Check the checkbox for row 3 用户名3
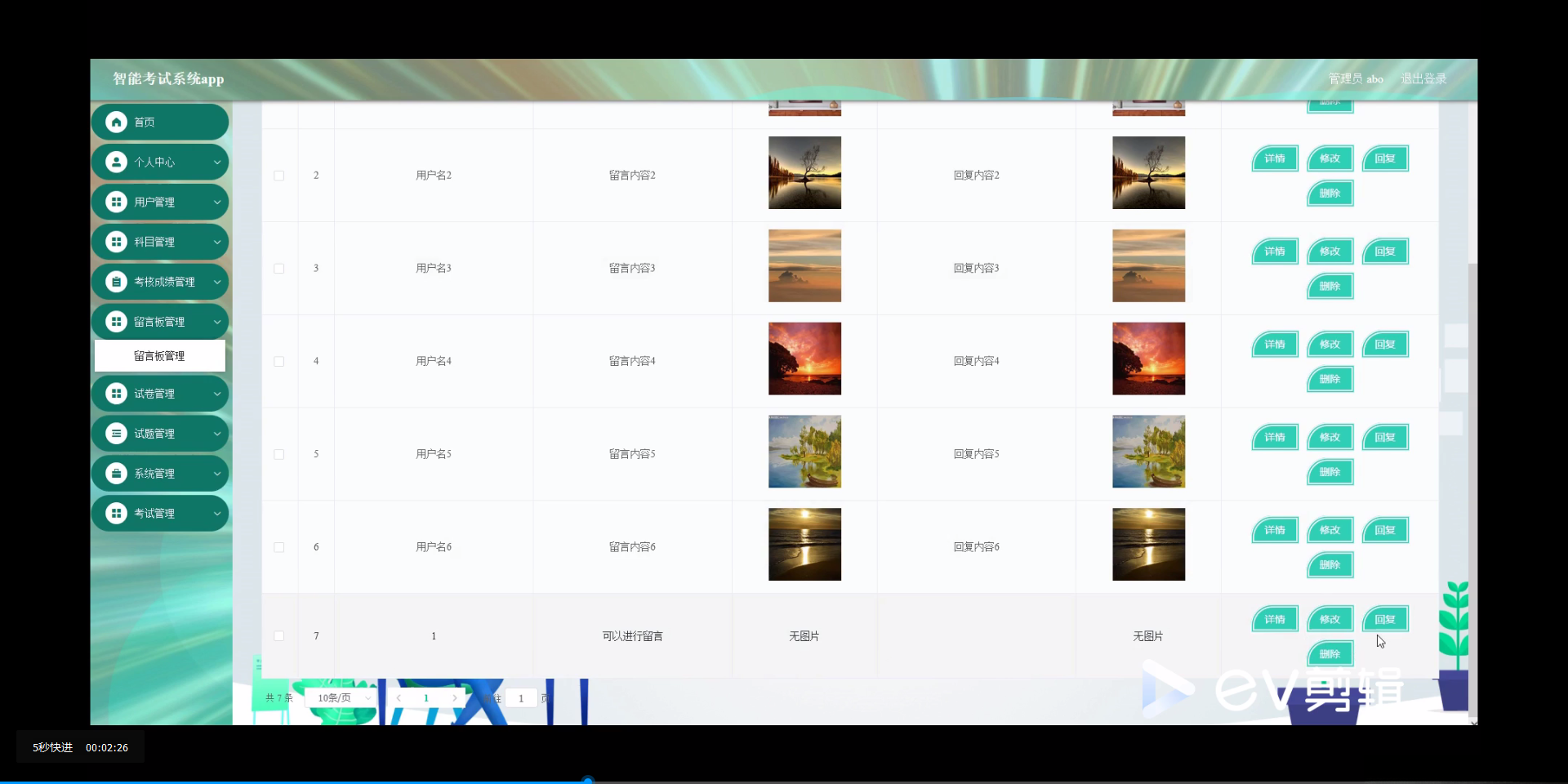This screenshot has width=1568, height=784. (278, 269)
